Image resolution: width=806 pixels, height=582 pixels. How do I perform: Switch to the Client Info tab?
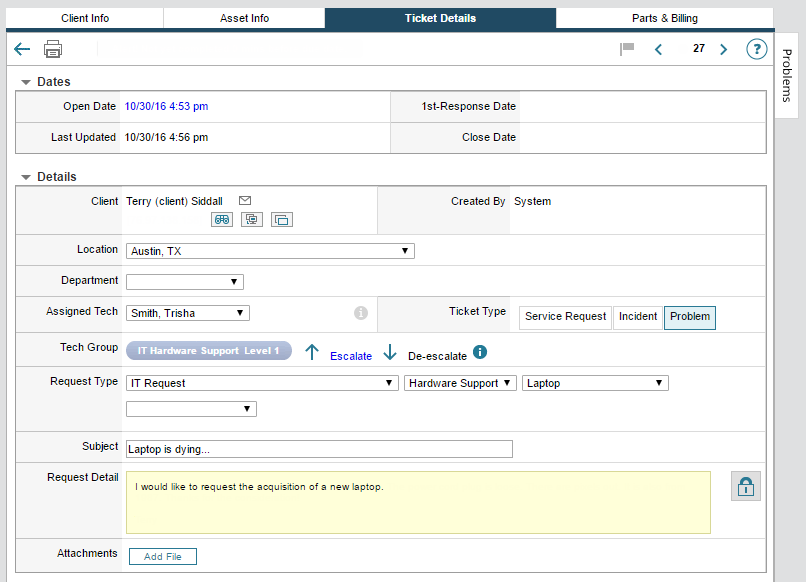point(85,18)
